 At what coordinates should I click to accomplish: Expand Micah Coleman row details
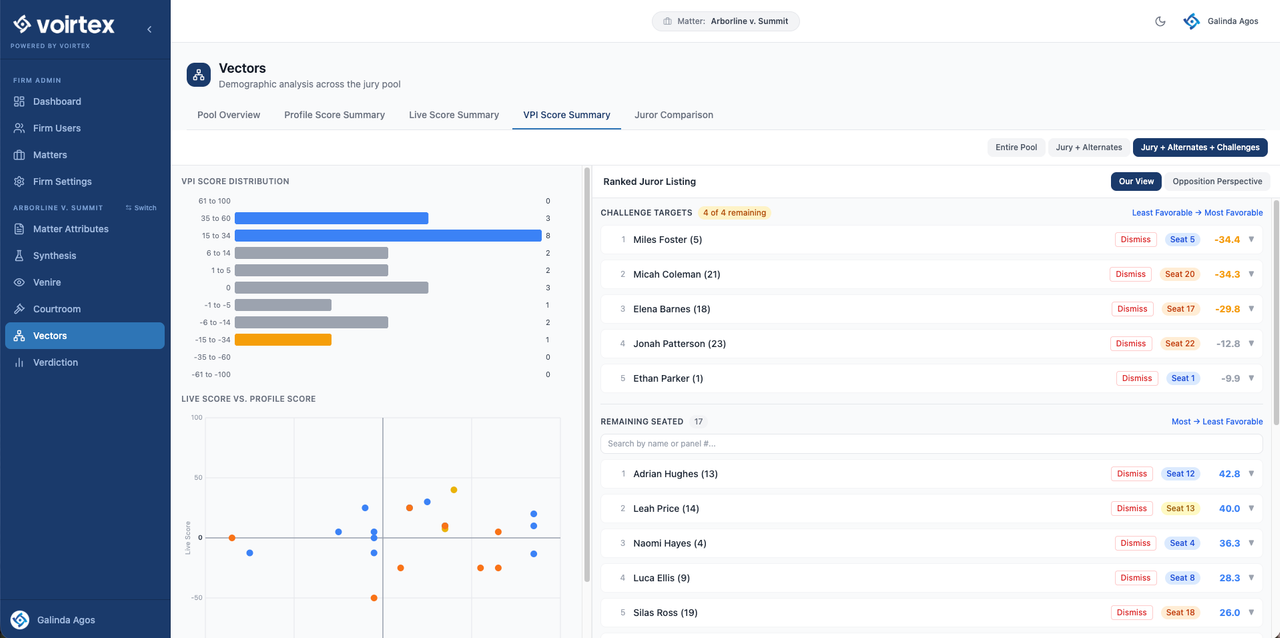tap(1251, 274)
